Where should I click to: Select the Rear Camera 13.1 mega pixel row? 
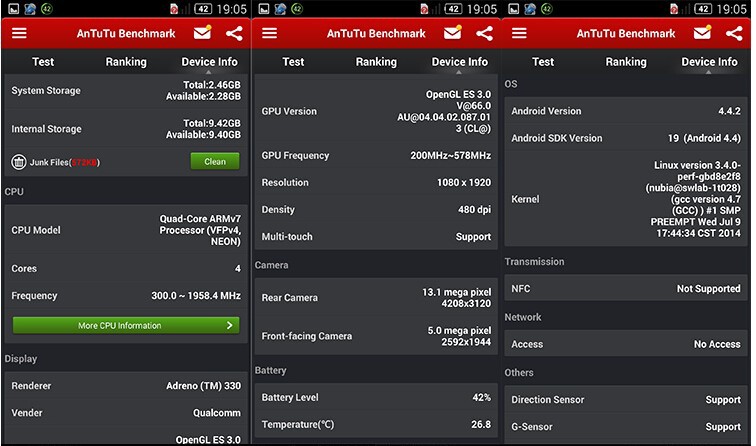point(376,297)
